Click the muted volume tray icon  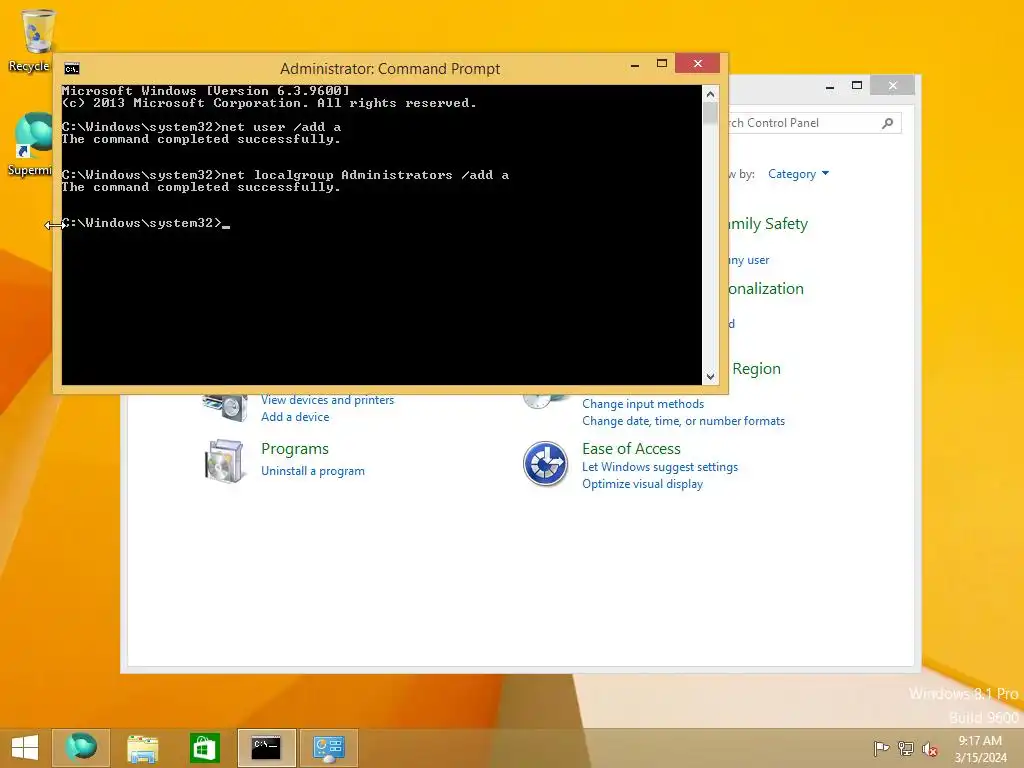point(930,748)
